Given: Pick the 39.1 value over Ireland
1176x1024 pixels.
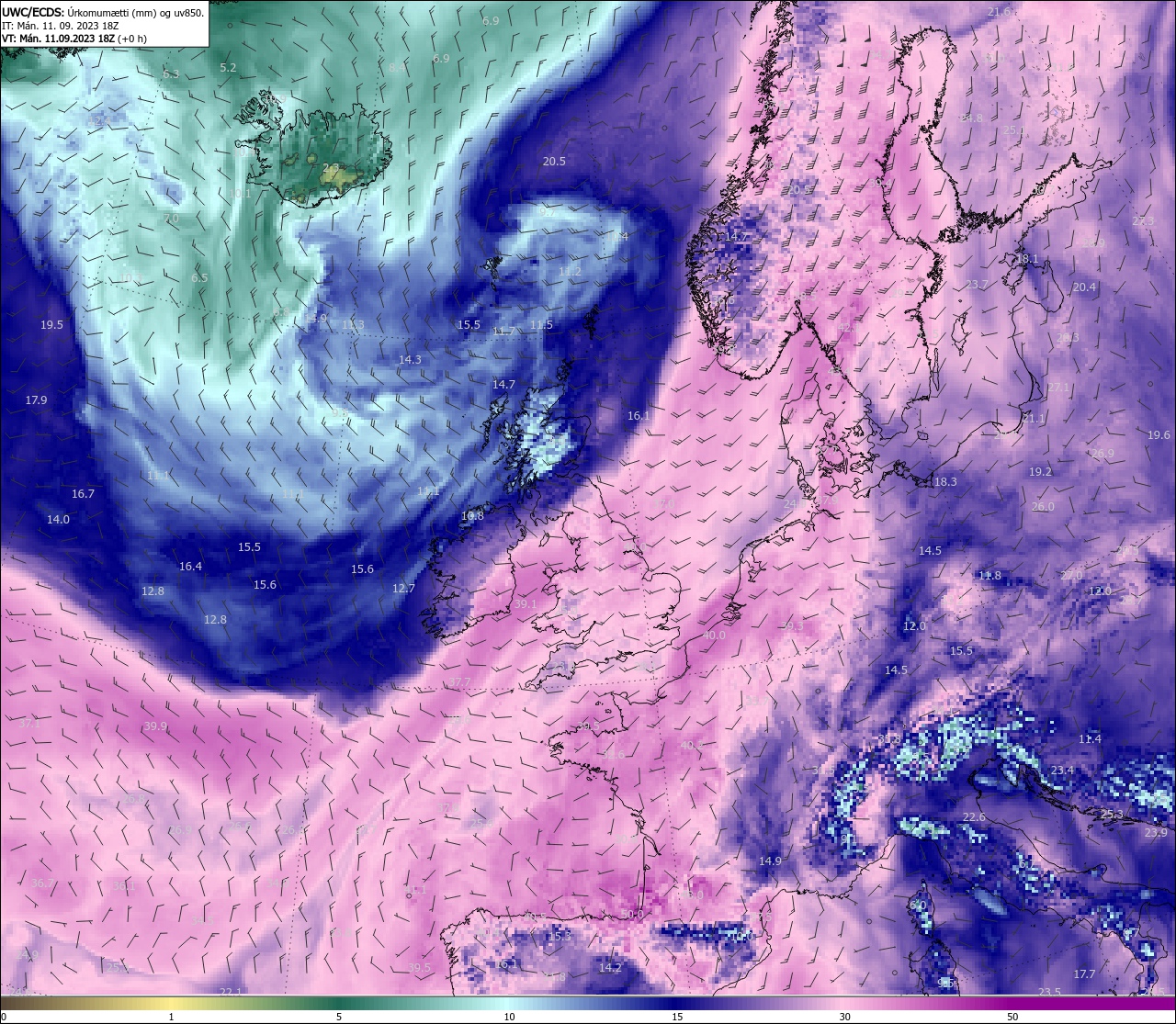Looking at the screenshot, I should pyautogui.click(x=525, y=604).
